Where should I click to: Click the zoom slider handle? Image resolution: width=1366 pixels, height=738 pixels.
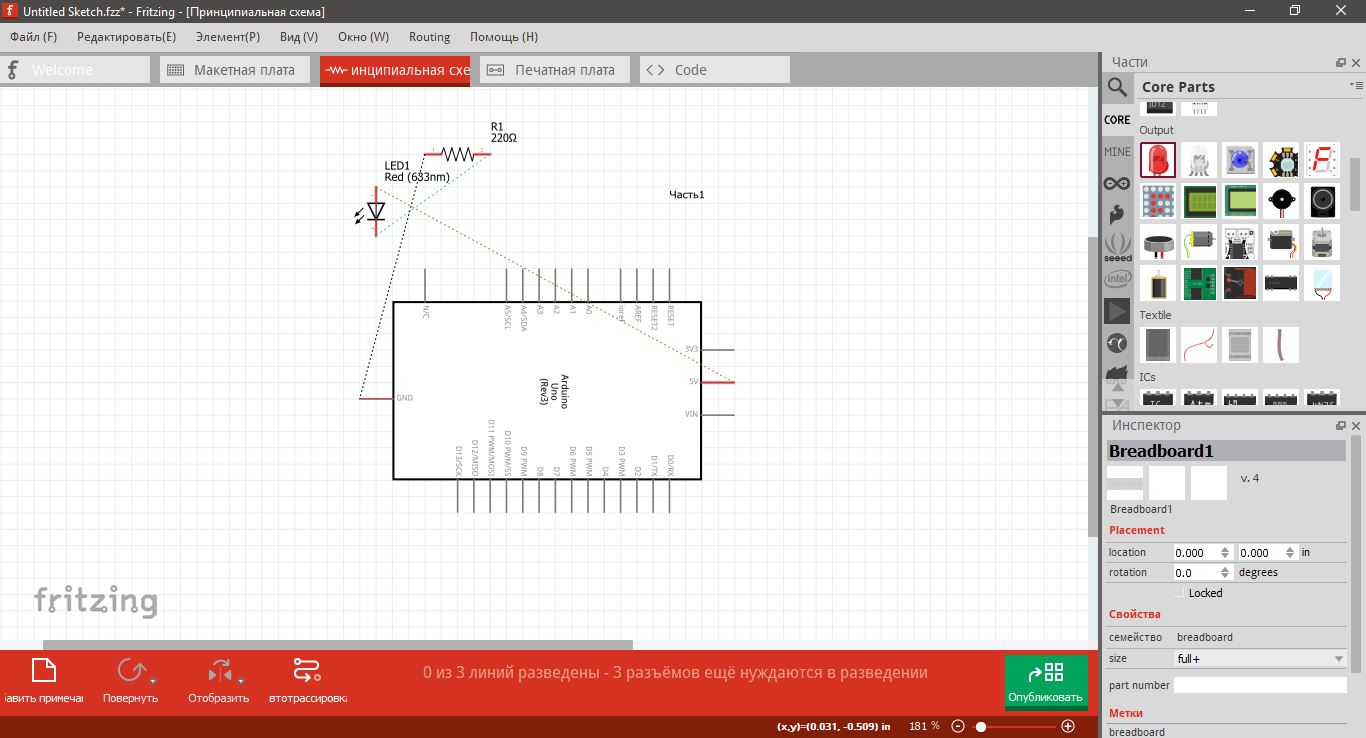pyautogui.click(x=981, y=726)
